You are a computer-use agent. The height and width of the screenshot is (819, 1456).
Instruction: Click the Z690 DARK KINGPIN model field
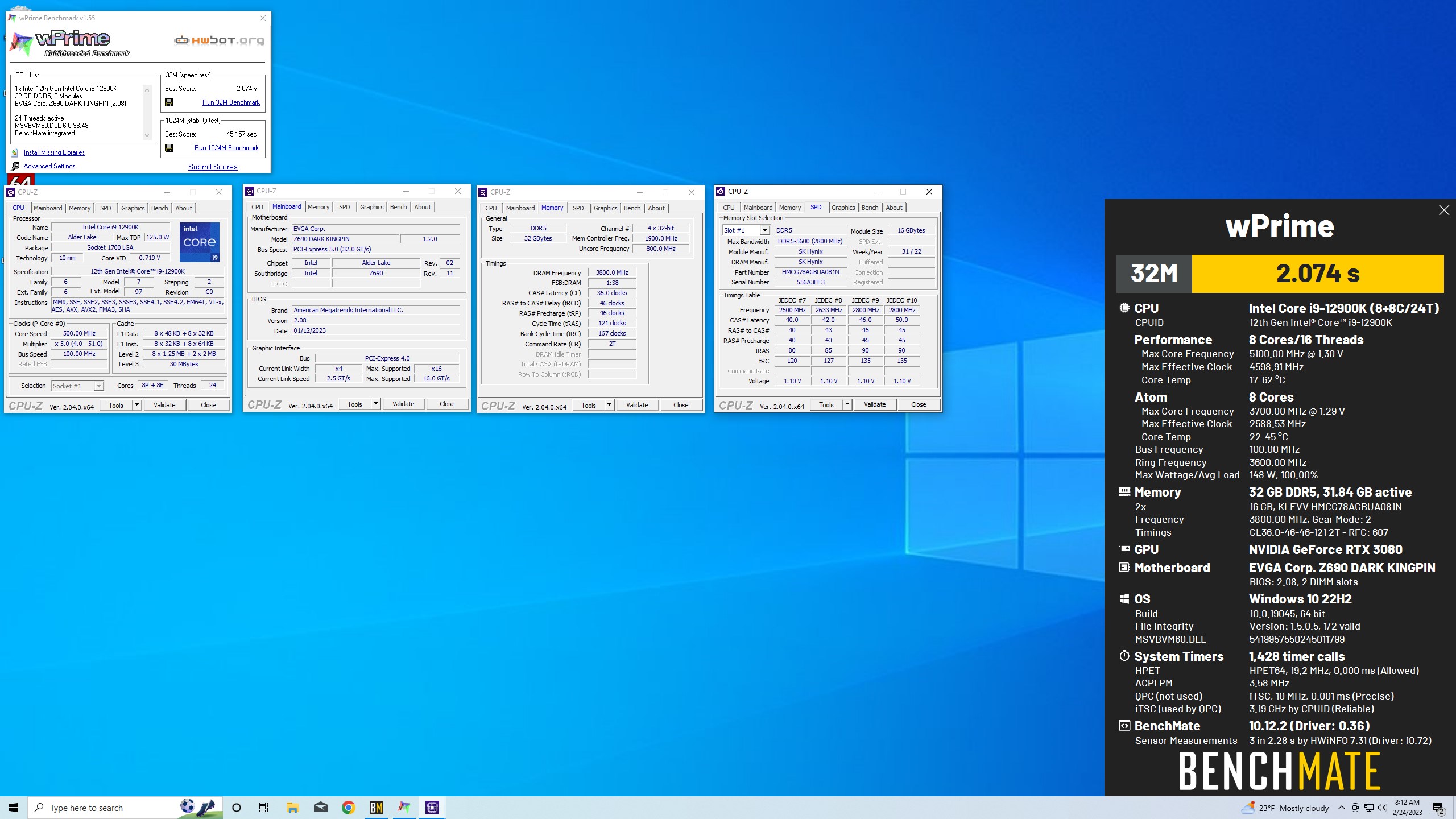(345, 239)
